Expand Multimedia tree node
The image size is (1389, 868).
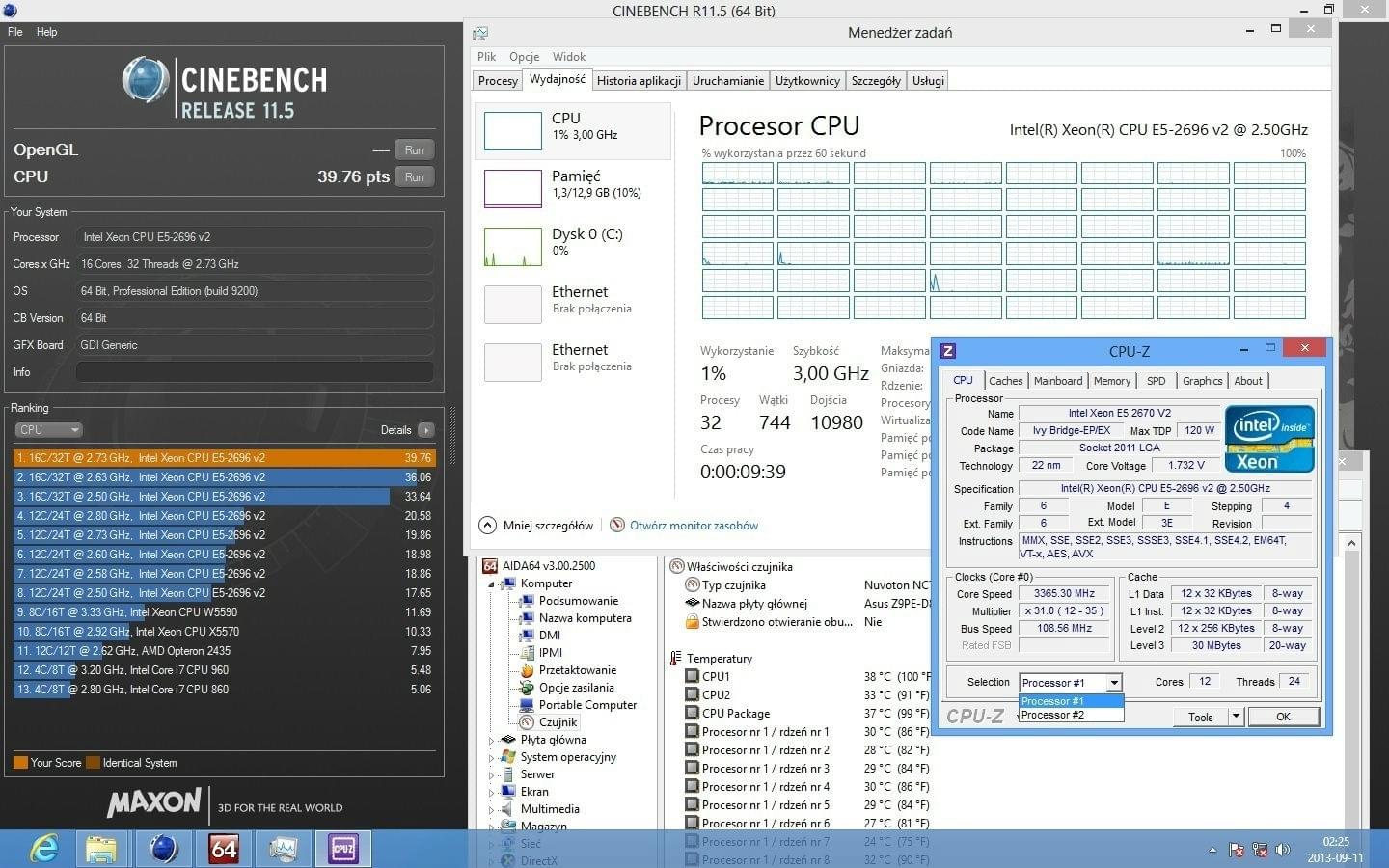pyautogui.click(x=490, y=810)
